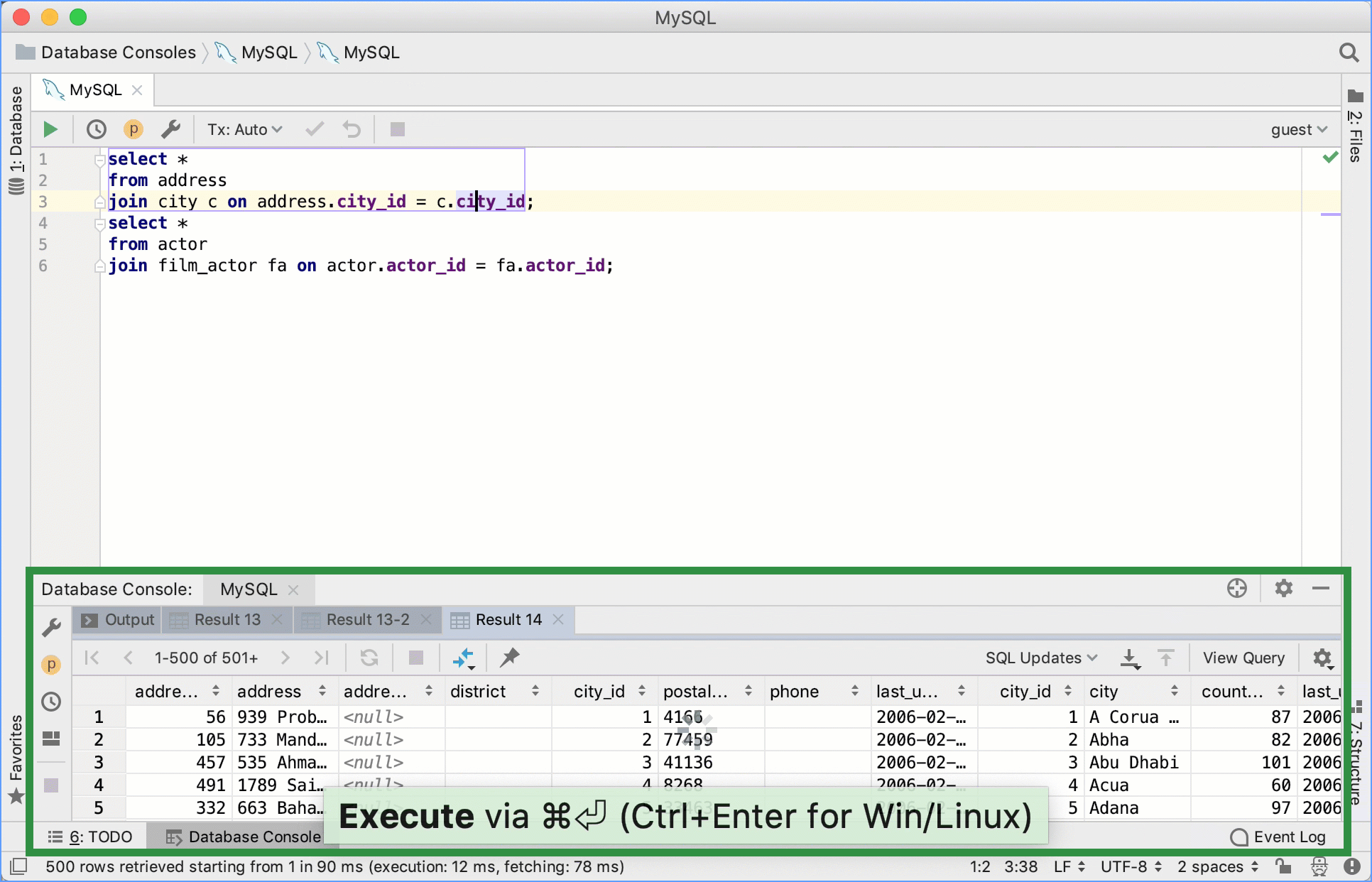
Task: Toggle tool window bars icon at bottom left
Action: (19, 866)
